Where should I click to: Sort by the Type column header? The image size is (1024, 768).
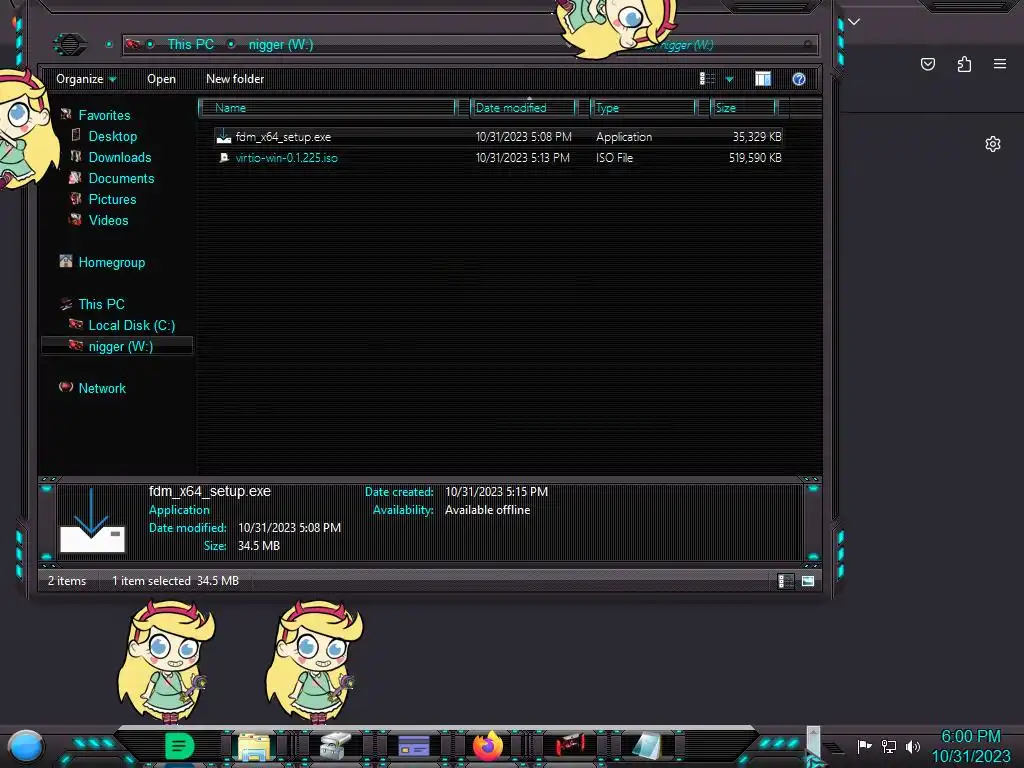pyautogui.click(x=644, y=108)
